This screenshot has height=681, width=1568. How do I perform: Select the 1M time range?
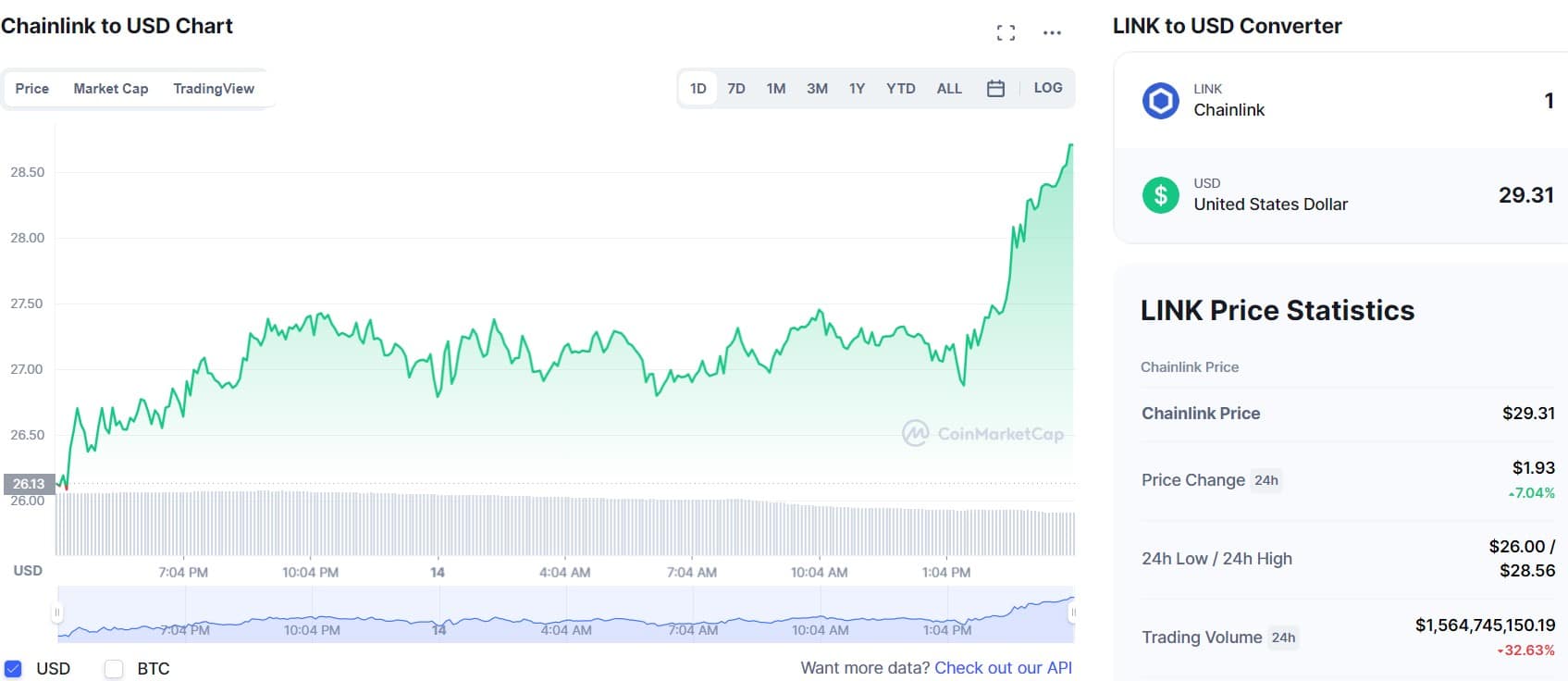pyautogui.click(x=776, y=89)
